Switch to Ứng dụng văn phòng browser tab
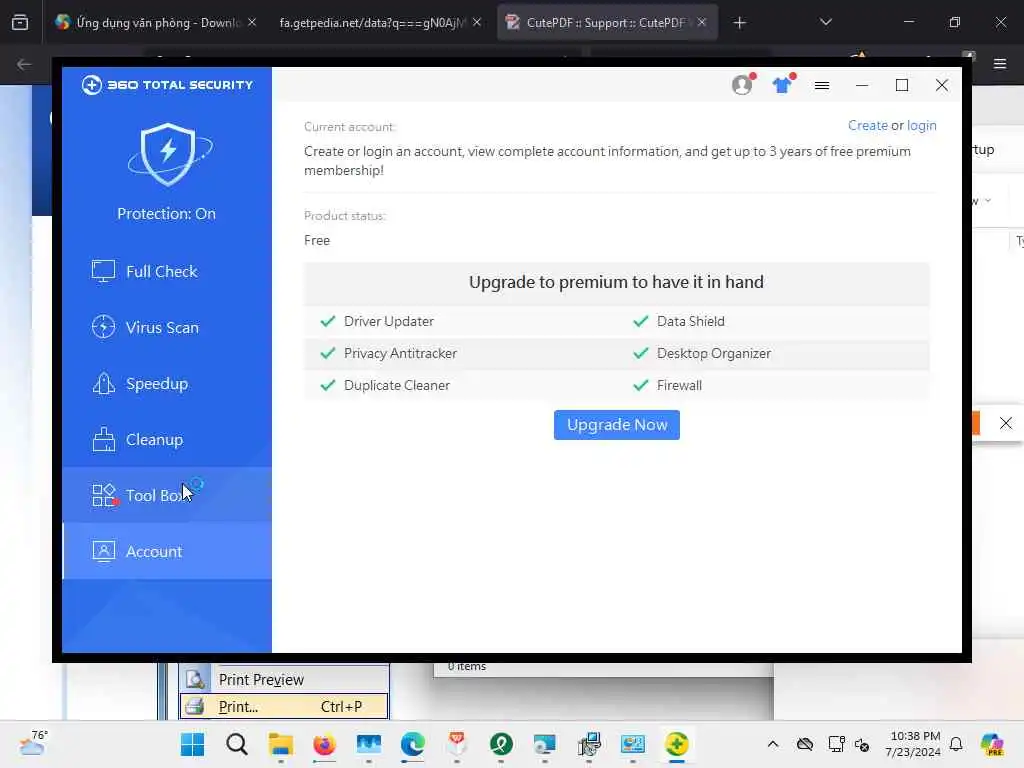 point(155,23)
